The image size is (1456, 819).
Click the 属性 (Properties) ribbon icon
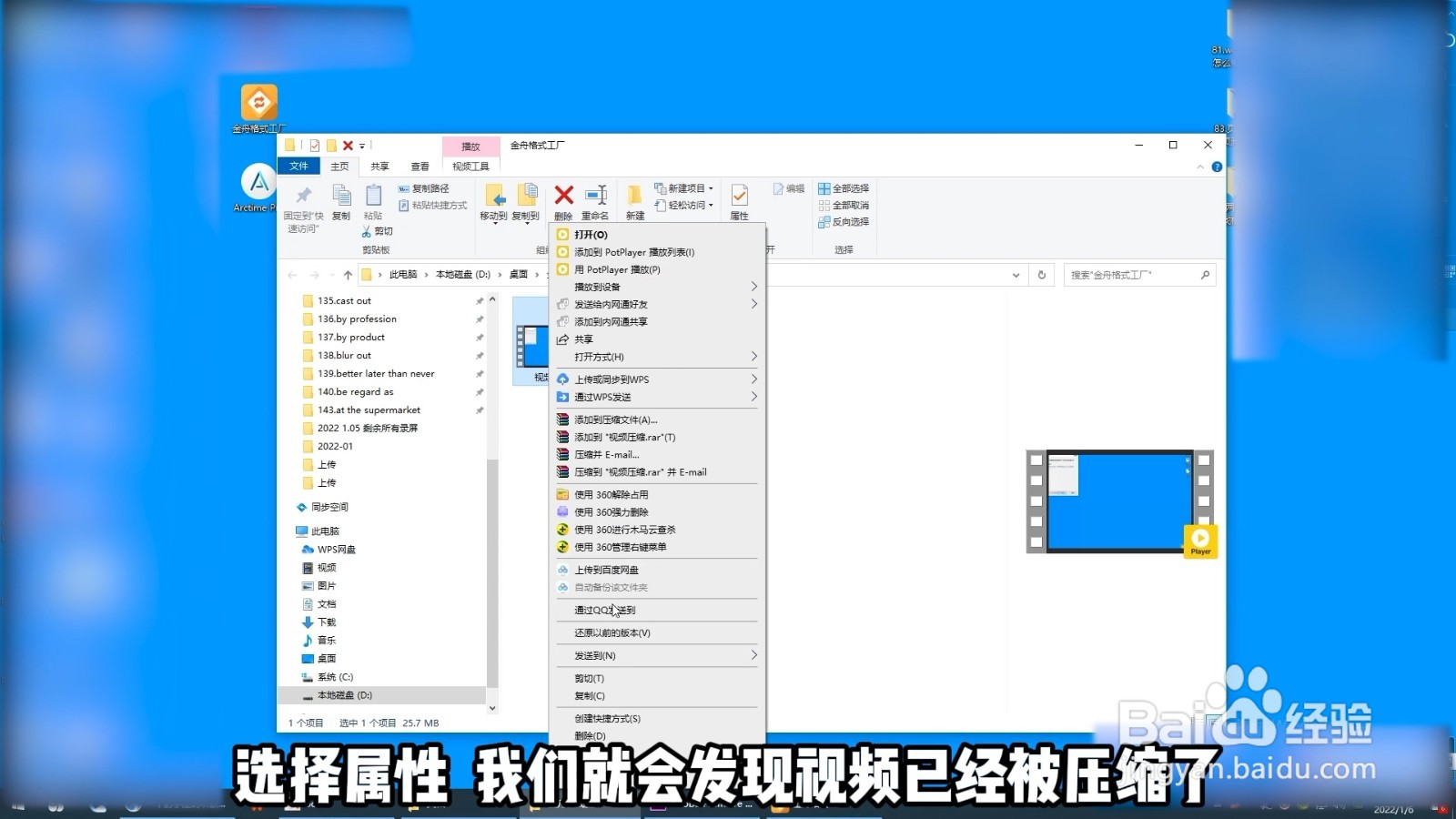(740, 203)
